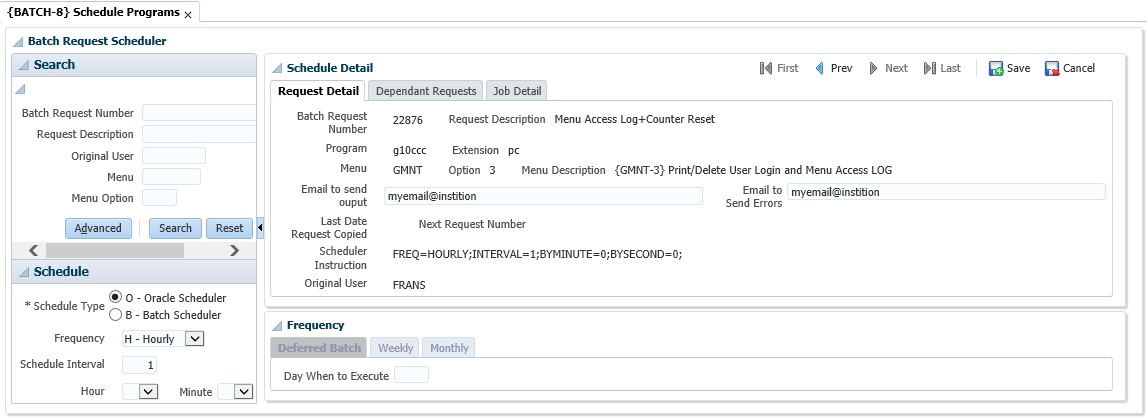The height and width of the screenshot is (417, 1147).
Task: Click the Save disk icon
Action: [996, 69]
